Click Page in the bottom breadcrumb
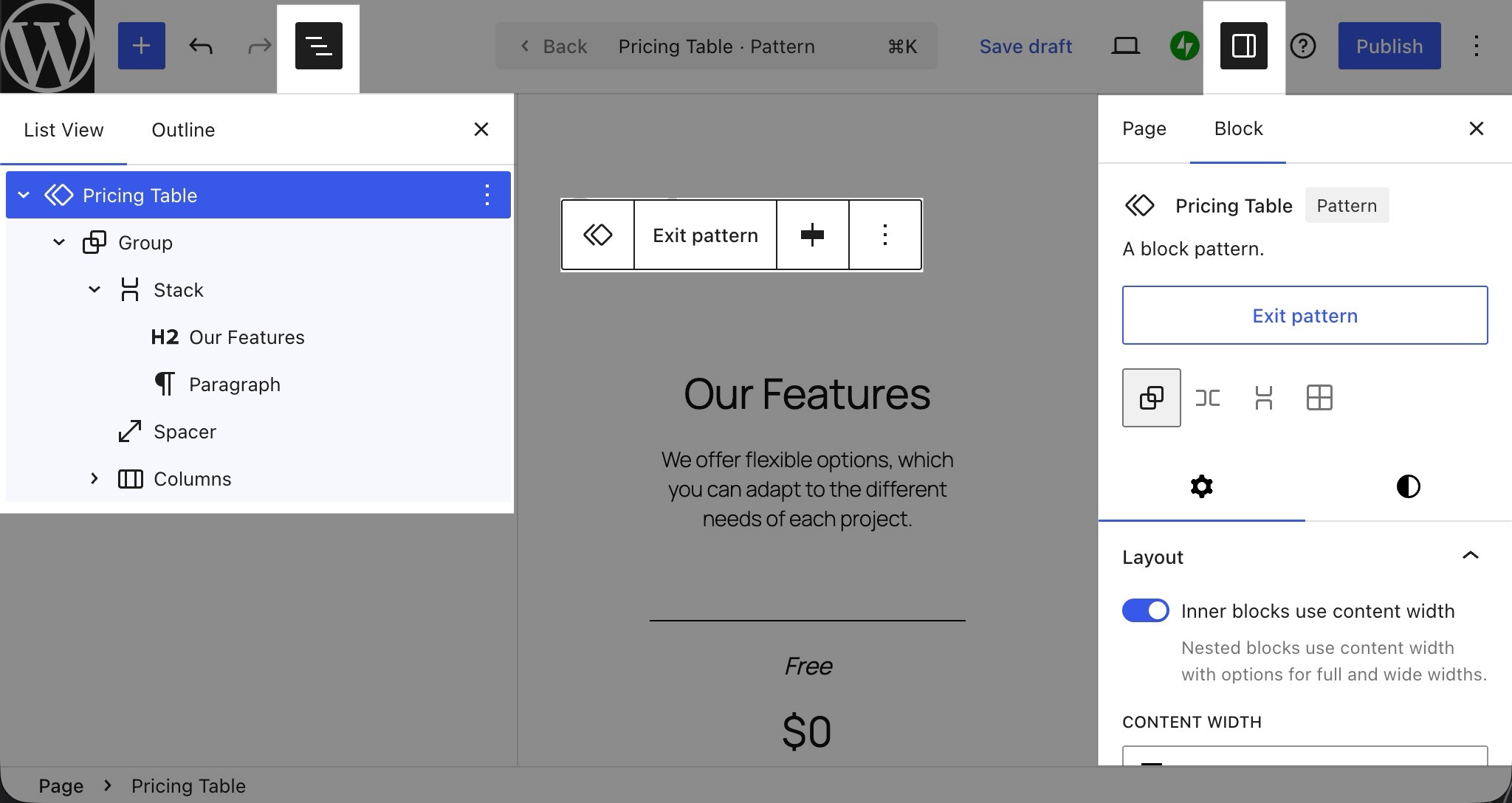1512x803 pixels. pos(61,785)
